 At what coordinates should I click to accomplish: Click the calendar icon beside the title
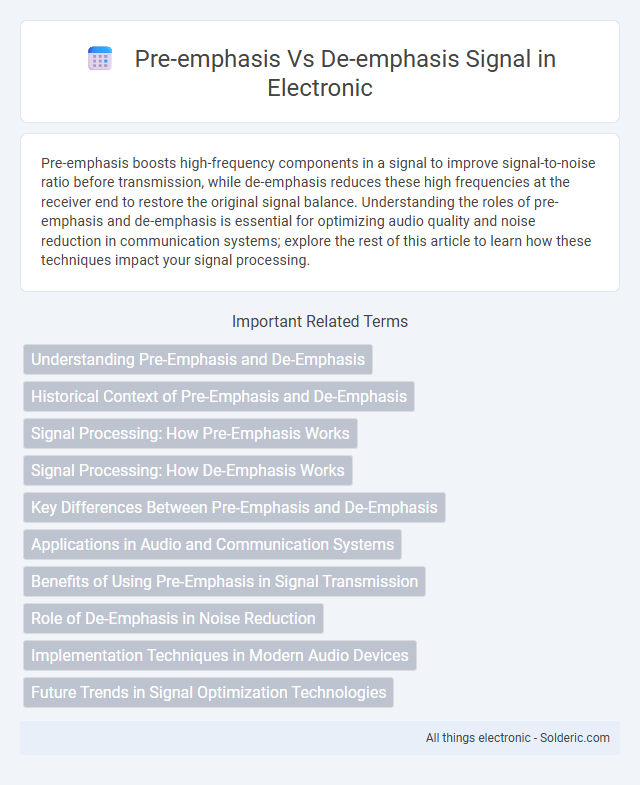click(100, 59)
